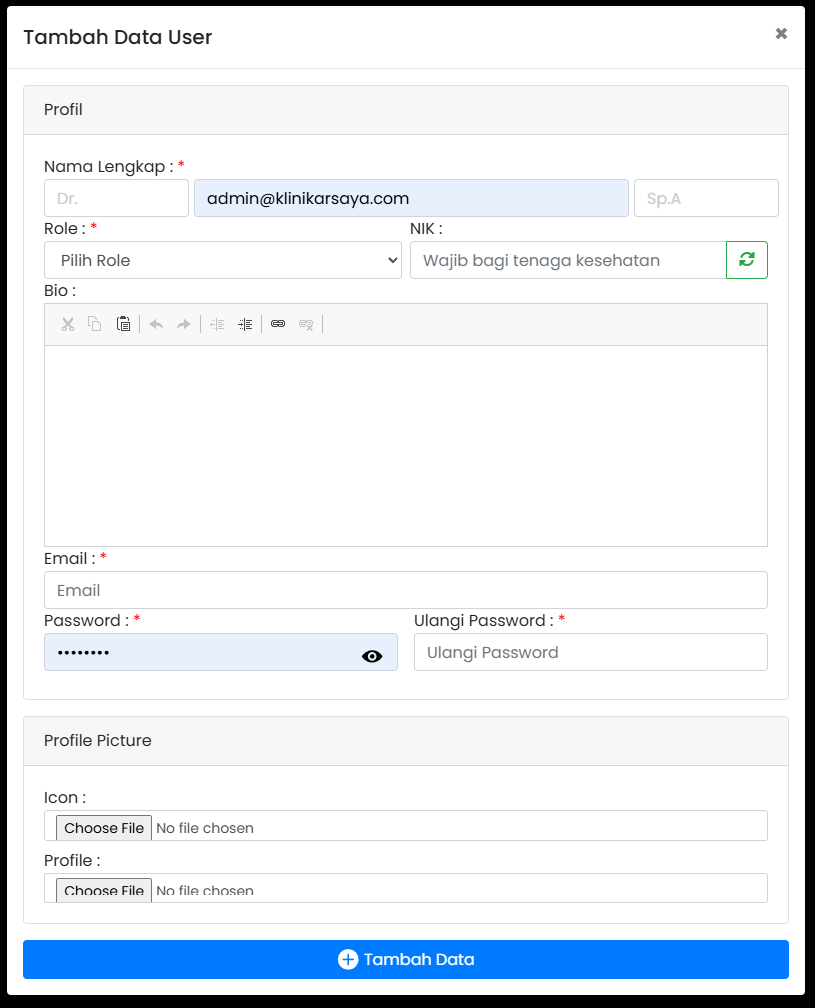Toggle password visibility with the eye icon
The image size is (815, 1008).
pos(372,656)
